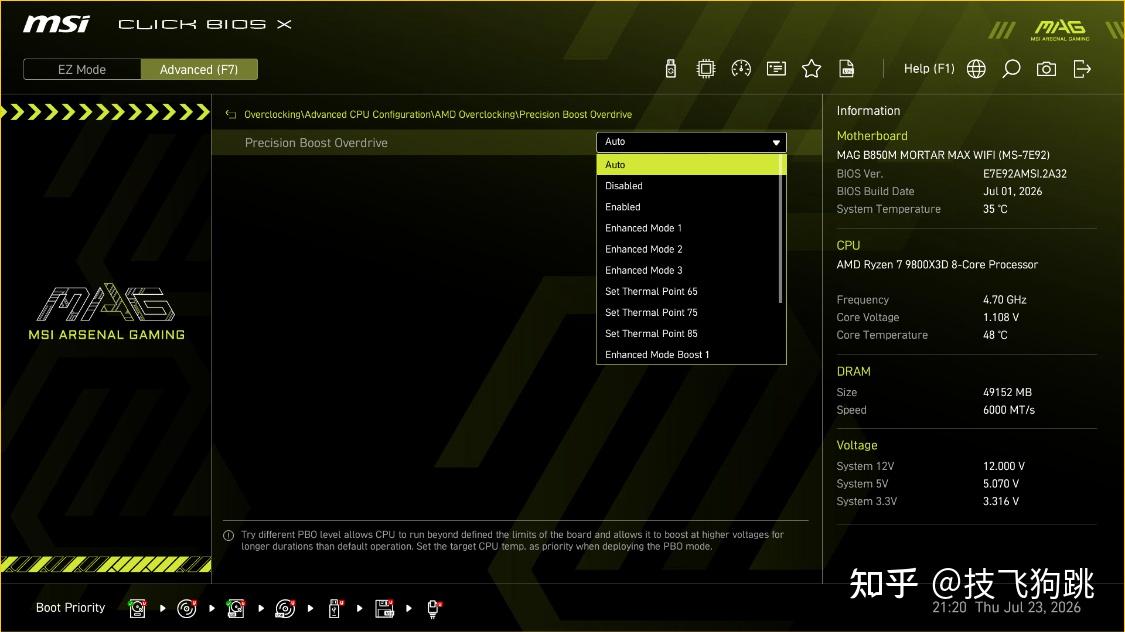The width and height of the screenshot is (1125, 632).
Task: Switch to the Advanced (F7) tab
Action: (x=199, y=70)
